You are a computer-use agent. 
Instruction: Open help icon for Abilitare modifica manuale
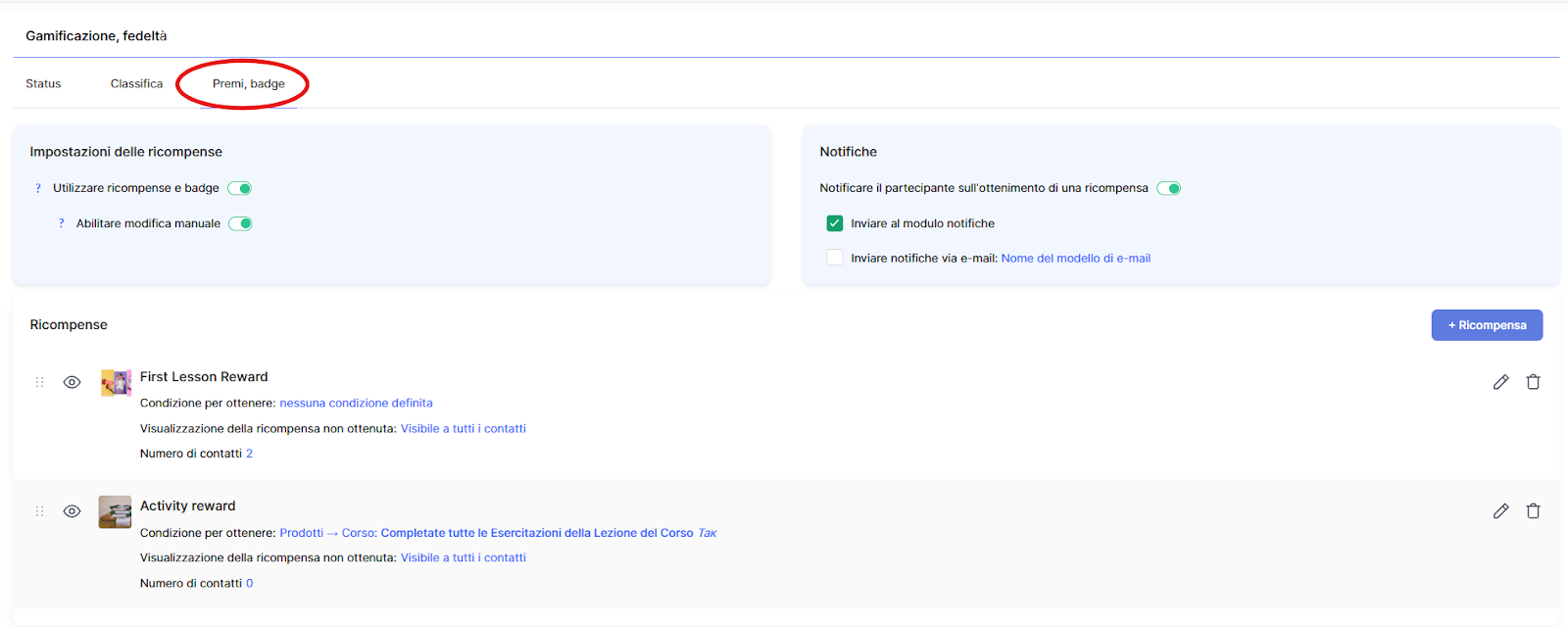click(62, 223)
